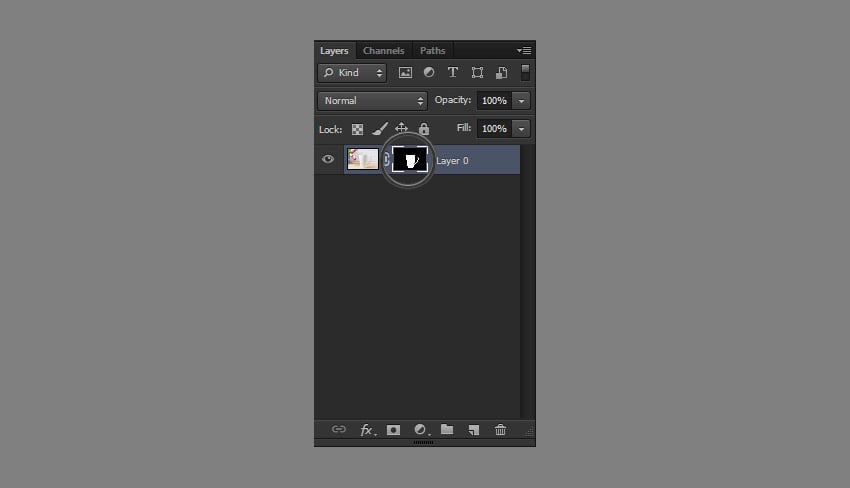Open Normal blending mode dropdown
This screenshot has height=488, width=850.
coord(372,101)
